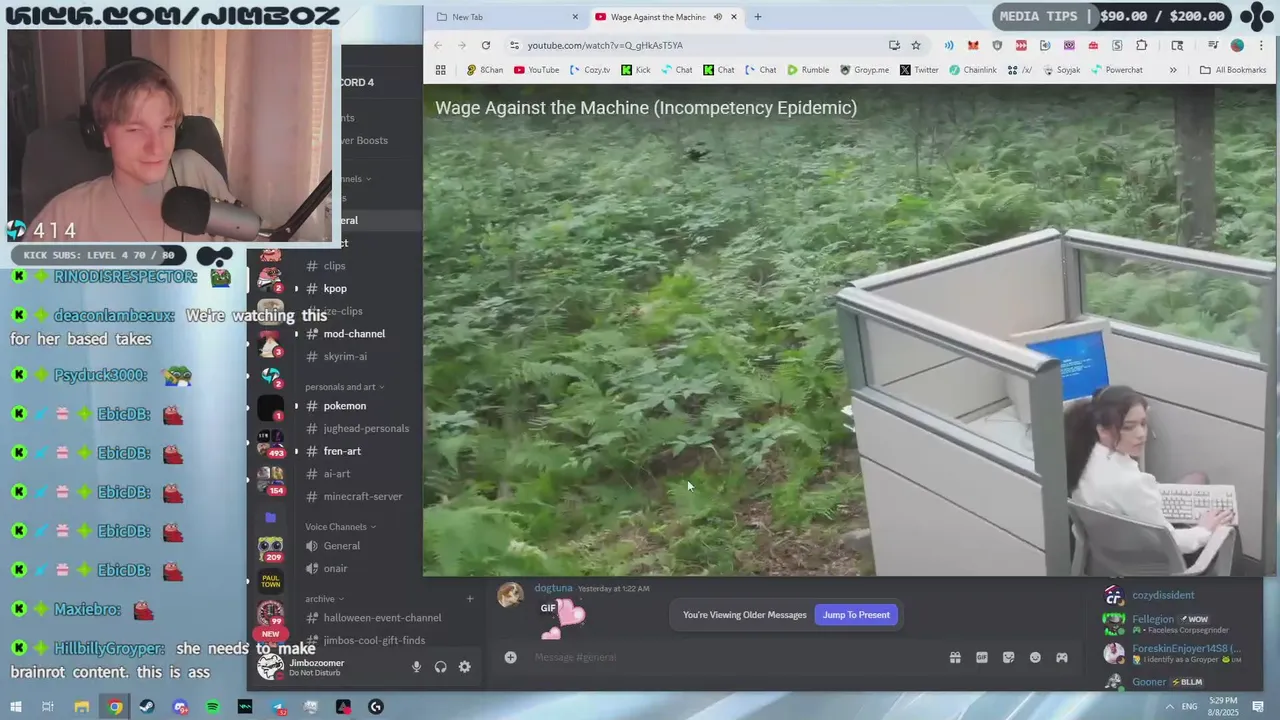This screenshot has height=720, width=1280.
Task: Collapse the archive category
Action: (324, 599)
